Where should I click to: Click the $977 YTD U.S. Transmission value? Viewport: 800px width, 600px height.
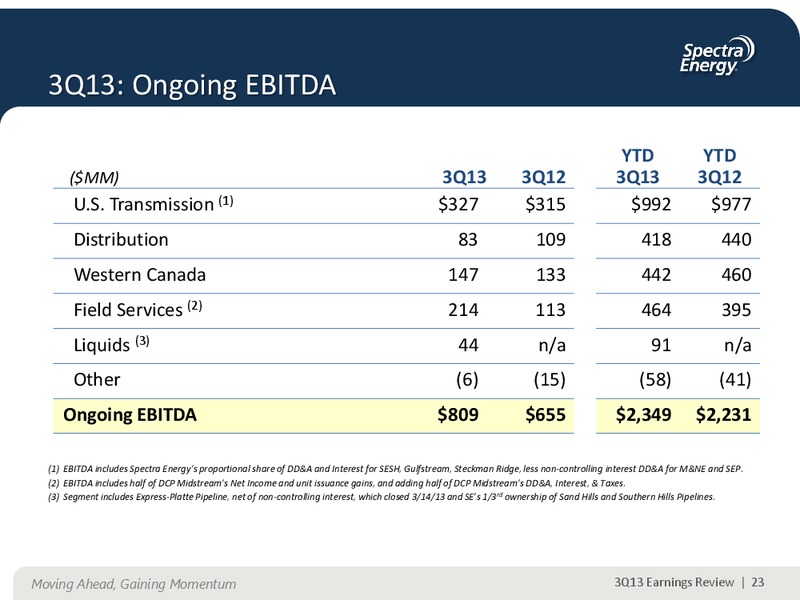pos(731,204)
